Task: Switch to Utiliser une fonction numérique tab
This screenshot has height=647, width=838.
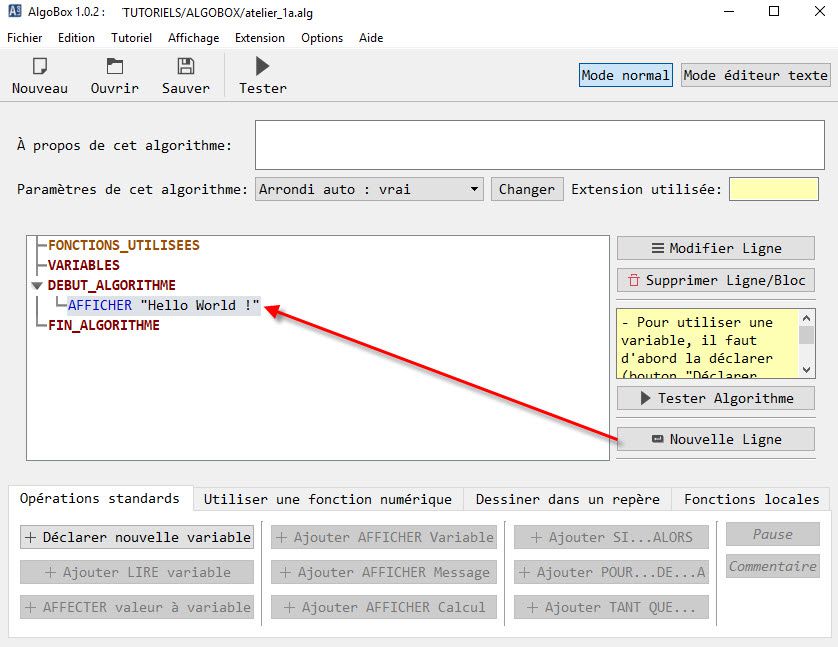Action: point(328,500)
